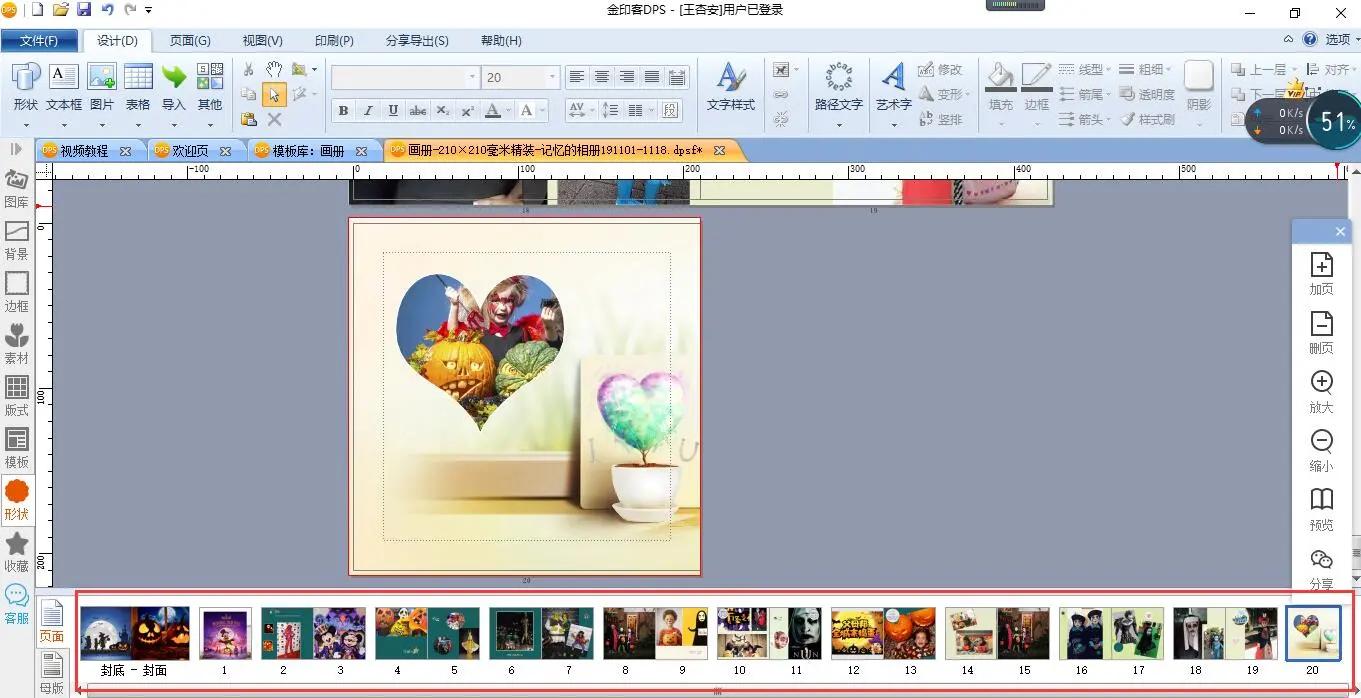Open the 收藏 favorites star panel
Viewport: 1361px width, 698px height.
[17, 549]
